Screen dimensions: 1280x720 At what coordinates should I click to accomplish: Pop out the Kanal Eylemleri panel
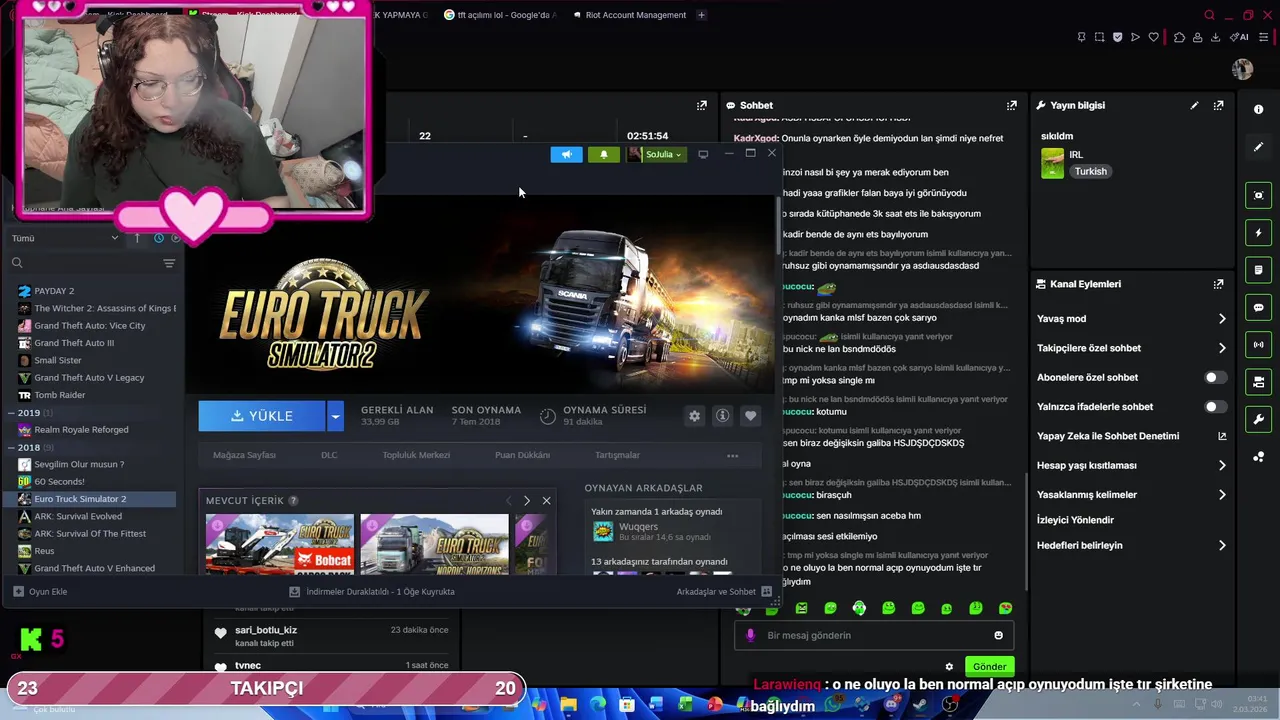[x=1218, y=284]
